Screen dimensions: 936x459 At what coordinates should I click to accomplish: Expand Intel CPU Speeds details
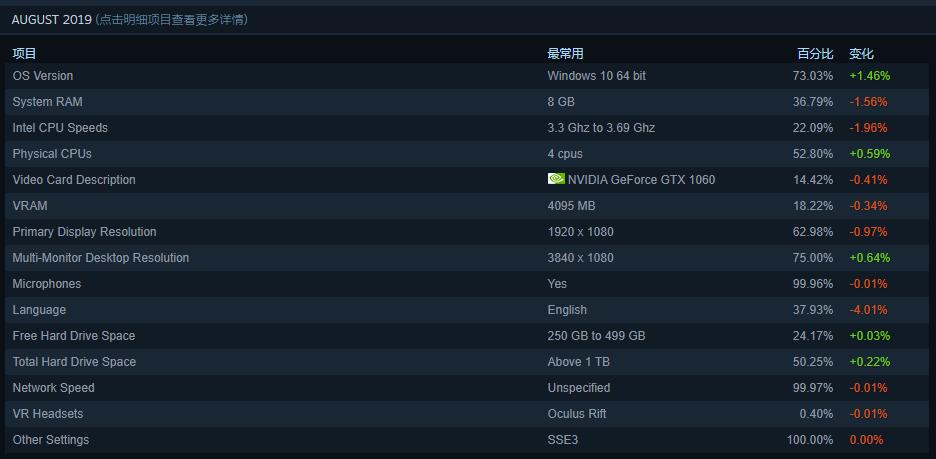point(468,128)
